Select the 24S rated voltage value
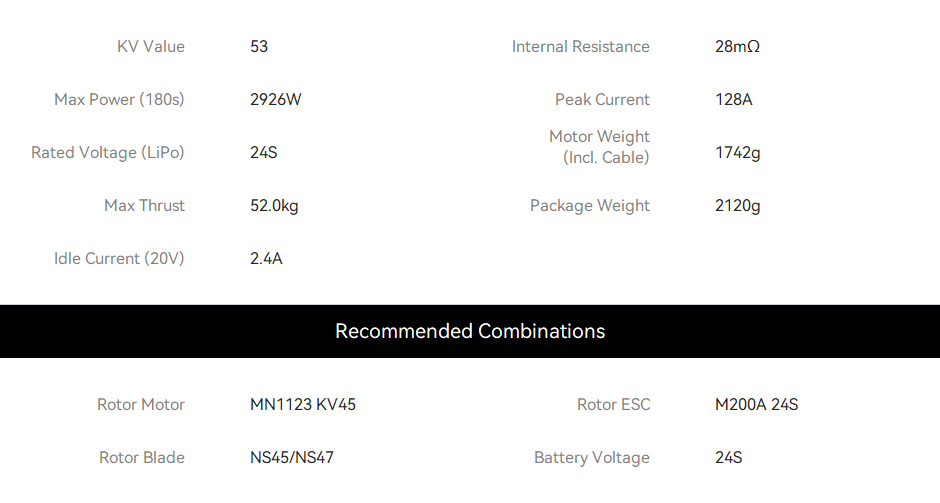 click(264, 152)
